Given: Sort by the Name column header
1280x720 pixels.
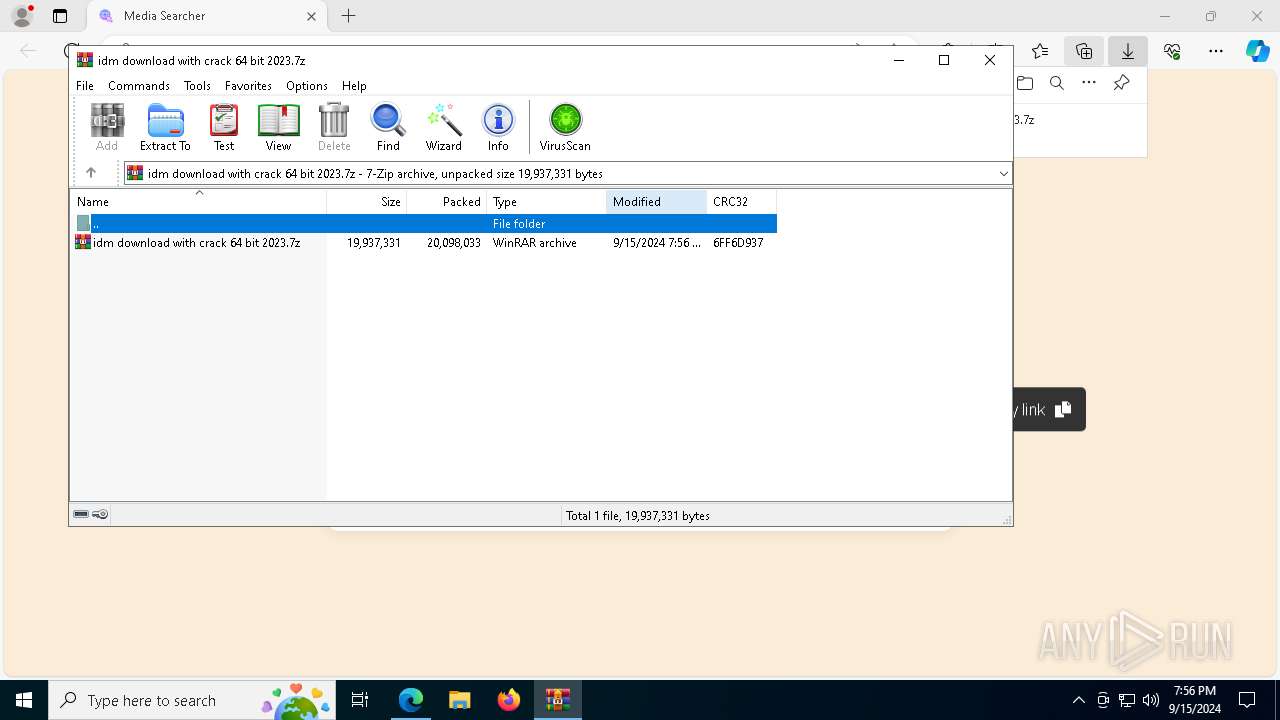Looking at the screenshot, I should [198, 201].
